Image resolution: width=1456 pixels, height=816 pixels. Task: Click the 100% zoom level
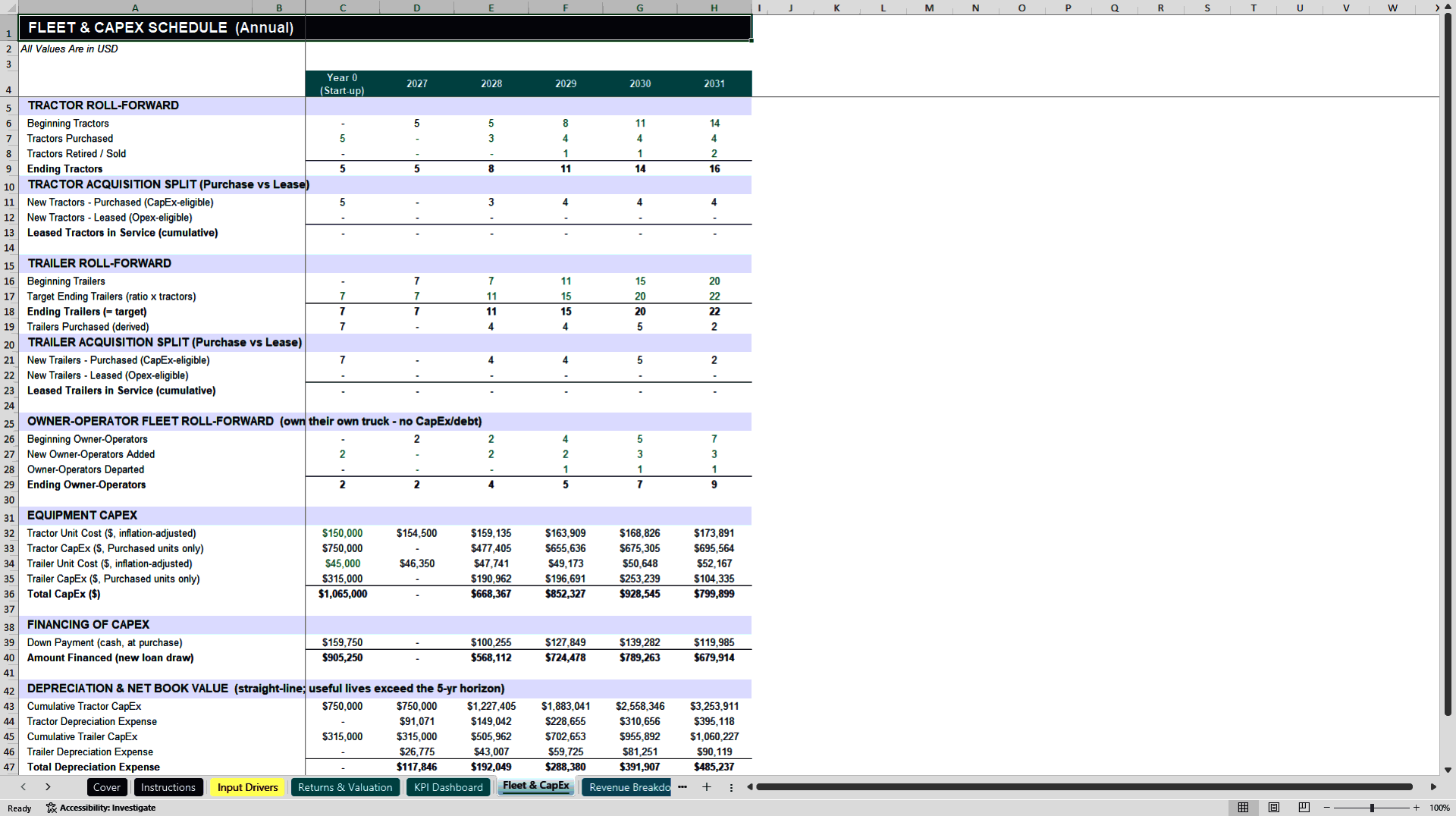(x=1439, y=808)
